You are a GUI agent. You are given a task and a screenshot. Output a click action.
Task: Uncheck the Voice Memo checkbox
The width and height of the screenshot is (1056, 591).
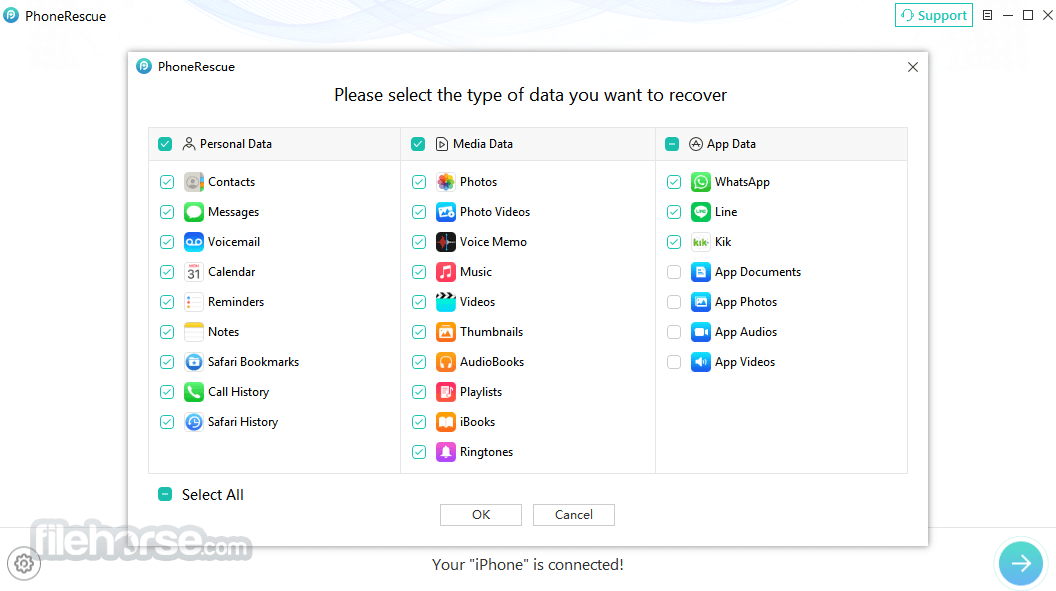point(419,242)
